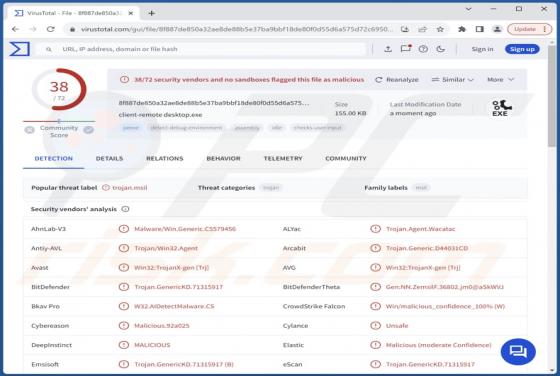Expand the Similar dropdown

point(452,80)
